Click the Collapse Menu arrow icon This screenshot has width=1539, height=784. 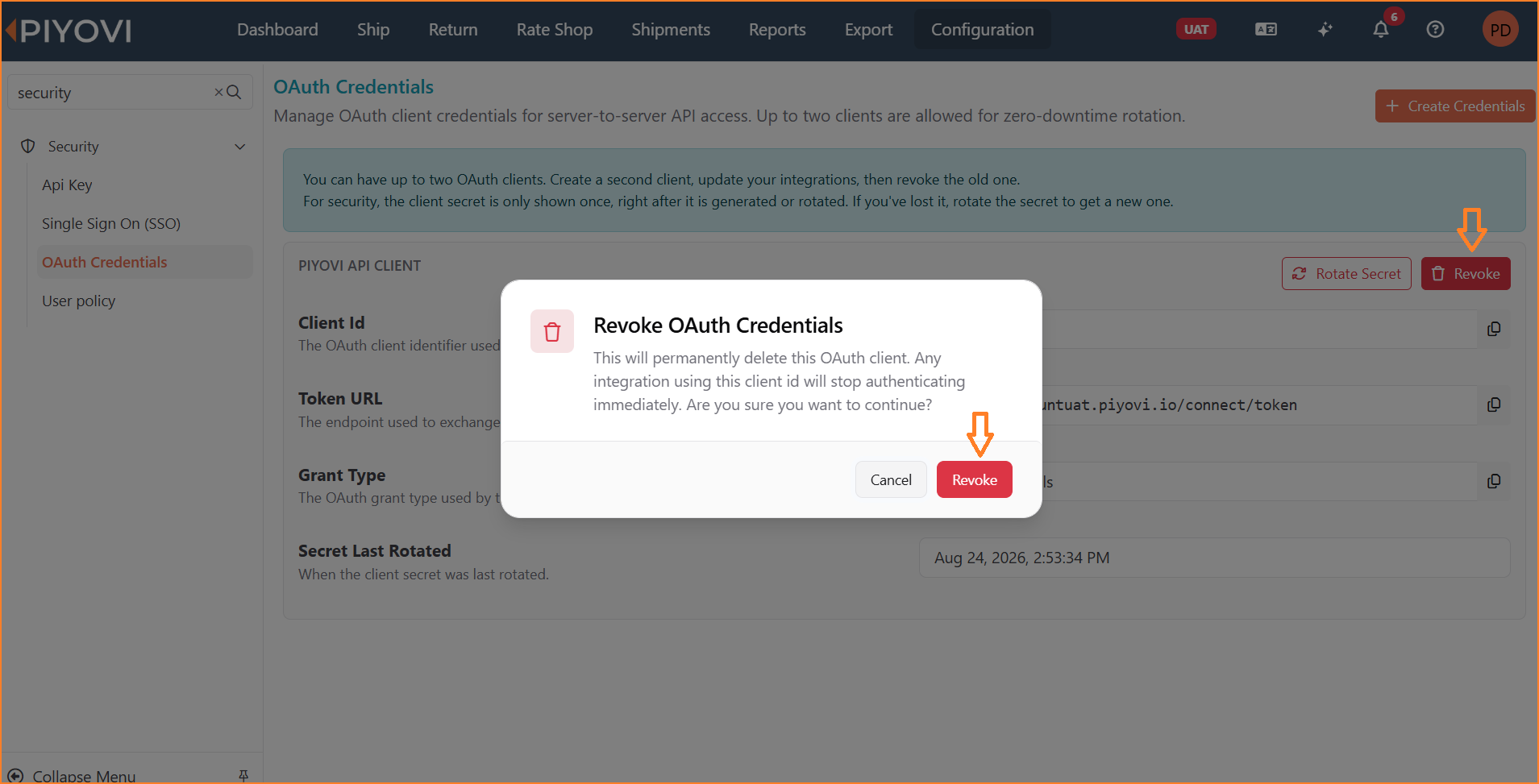15,775
